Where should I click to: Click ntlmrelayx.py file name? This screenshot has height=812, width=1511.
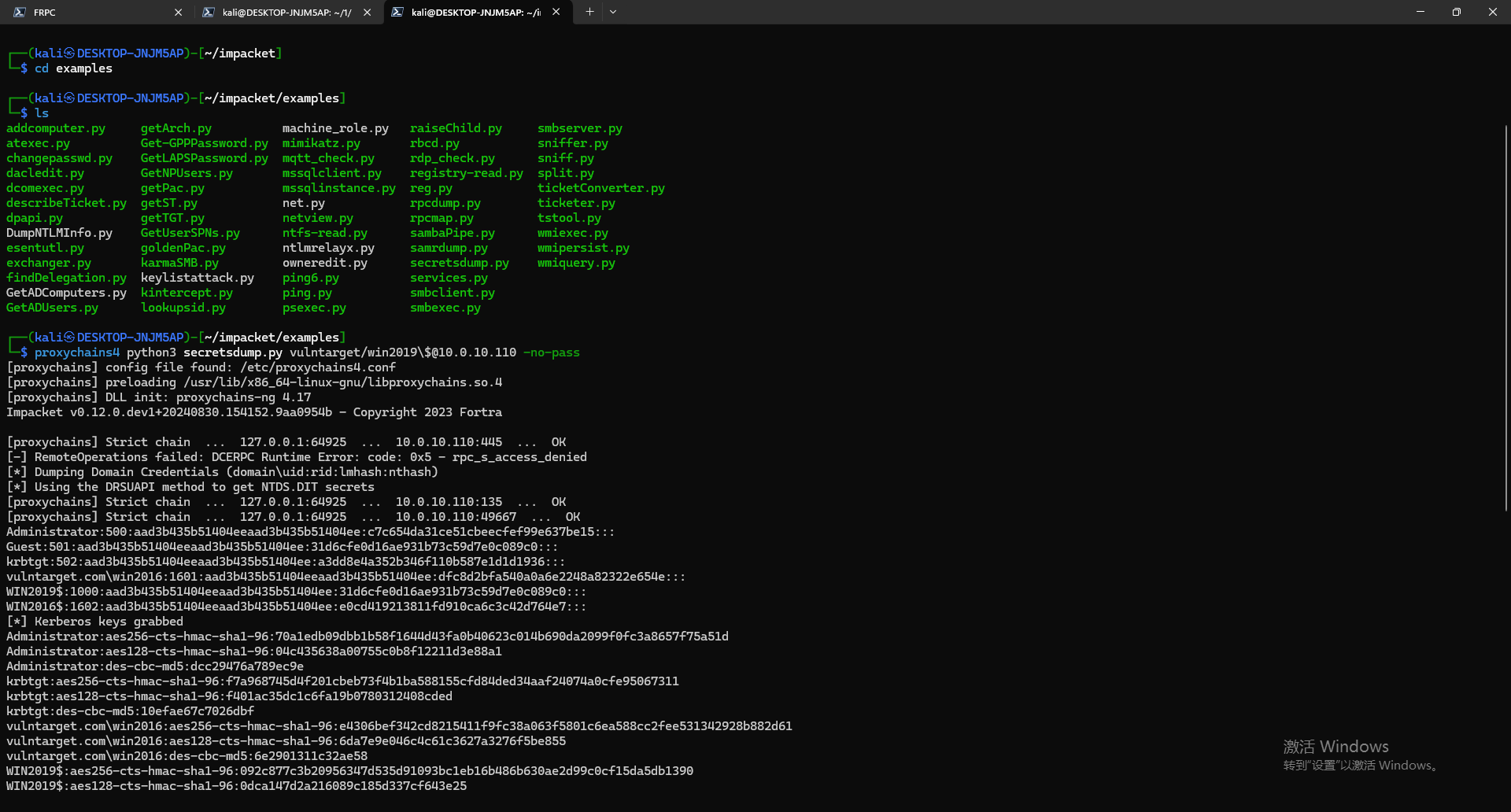(329, 248)
